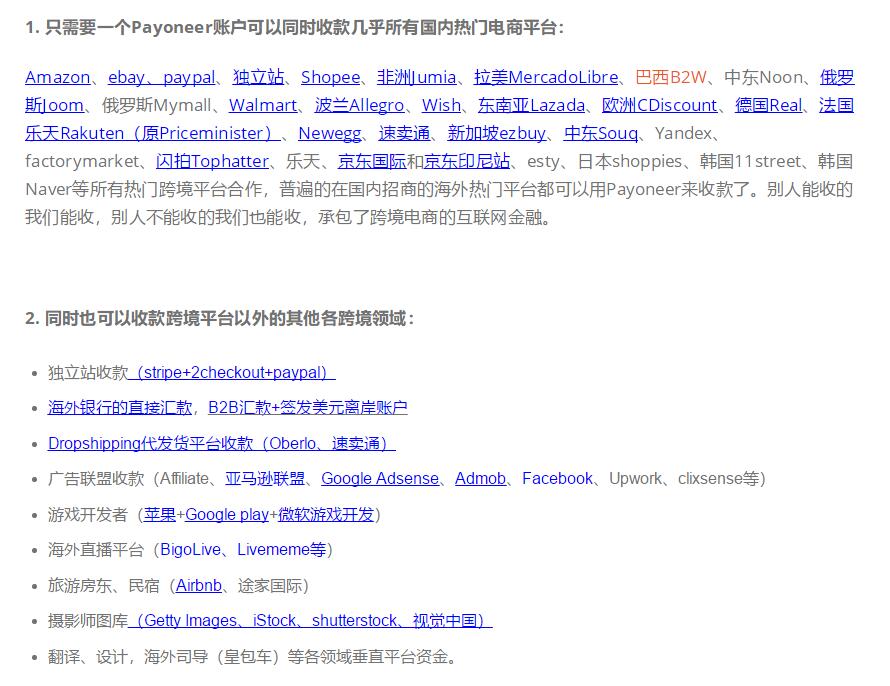Click the 游戏开发者 label text
890x686 pixels.
pos(88,515)
